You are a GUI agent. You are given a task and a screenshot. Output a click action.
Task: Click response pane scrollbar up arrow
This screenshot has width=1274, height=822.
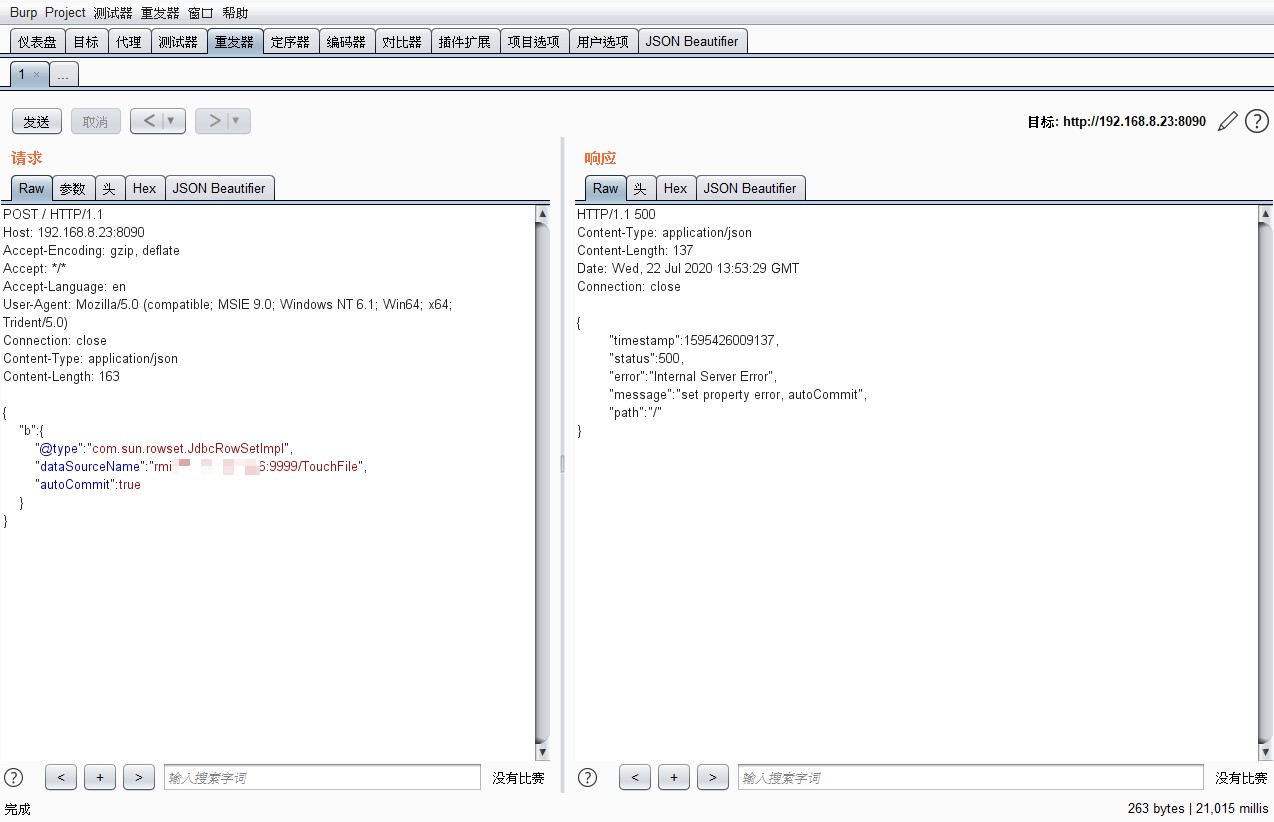[x=1265, y=213]
